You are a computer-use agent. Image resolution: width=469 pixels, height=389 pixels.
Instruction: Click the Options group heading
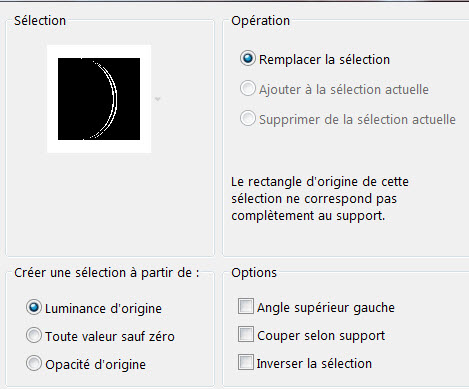pyautogui.click(x=254, y=273)
